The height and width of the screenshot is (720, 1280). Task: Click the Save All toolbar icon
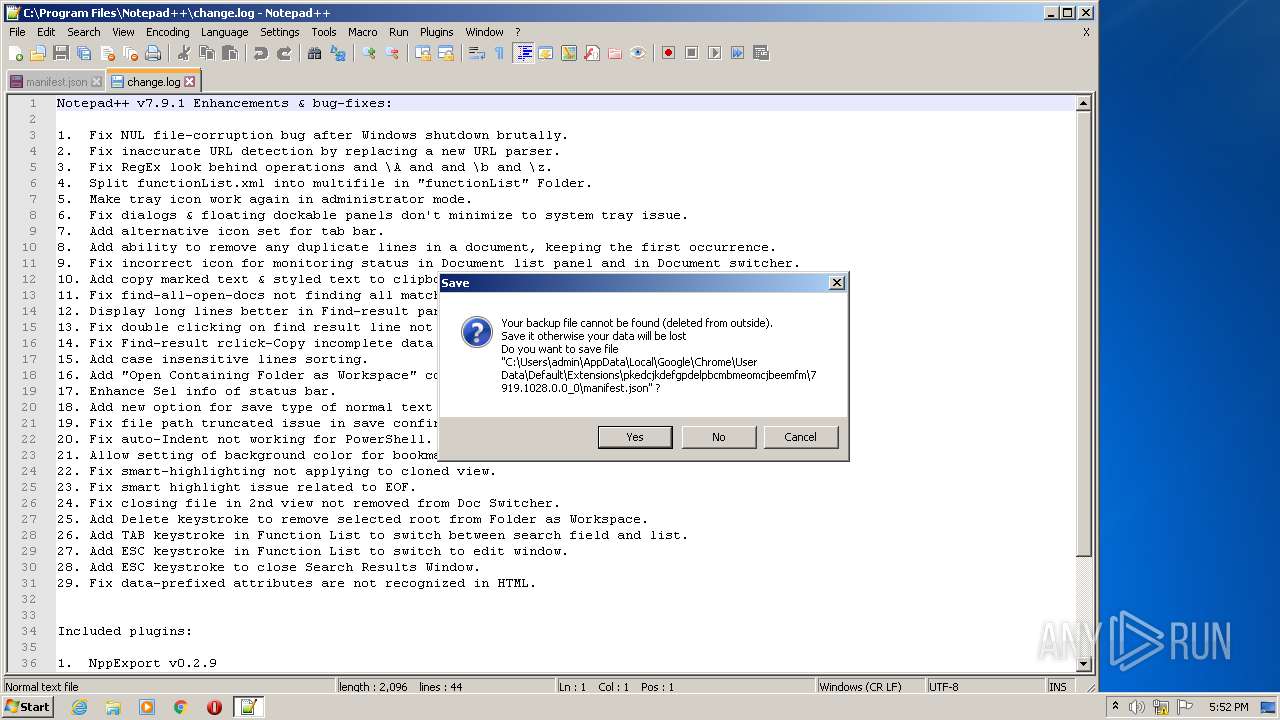(84, 53)
